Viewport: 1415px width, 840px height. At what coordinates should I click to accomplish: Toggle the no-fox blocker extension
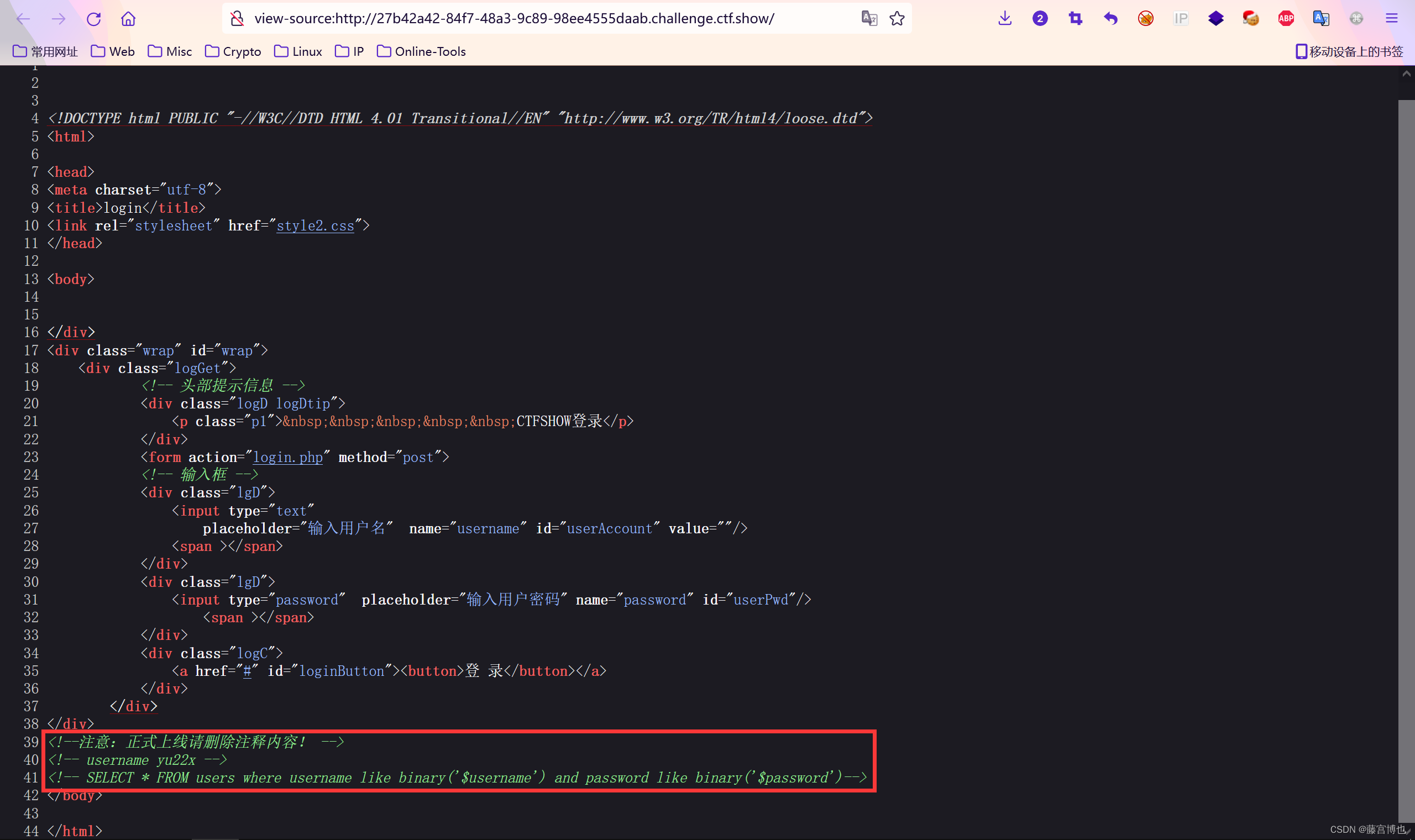point(1145,19)
